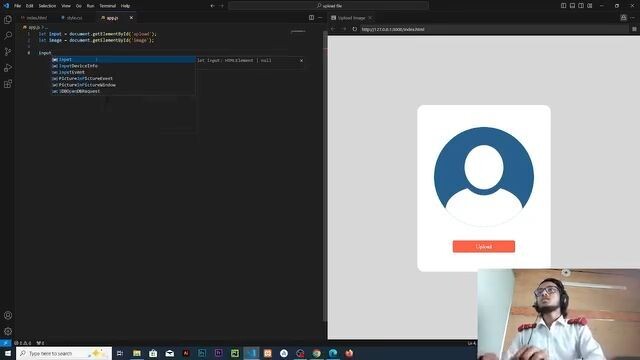Open the Extensions view

click(8, 84)
